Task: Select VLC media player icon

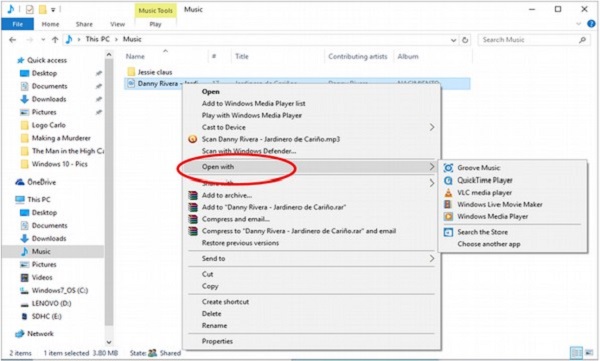Action: click(448, 193)
